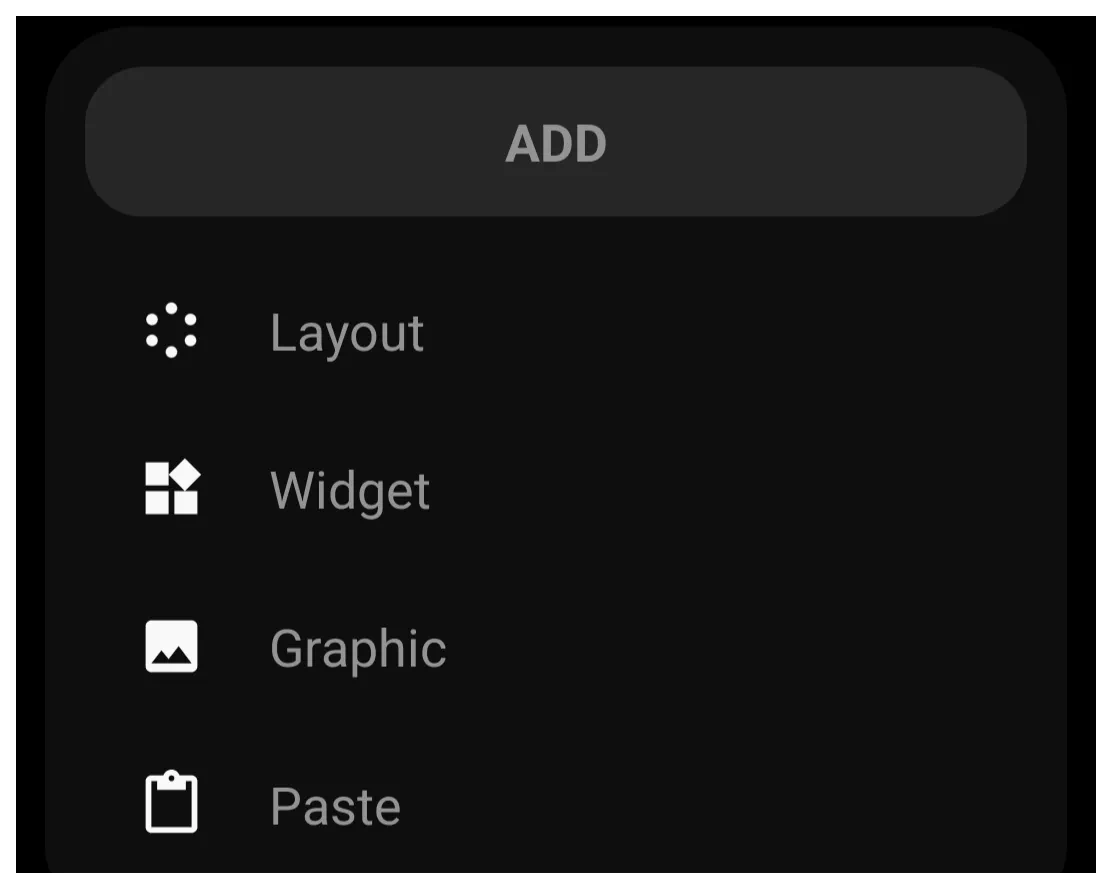Click the word Paste
Viewport: 1112px width, 889px height.
coord(335,806)
